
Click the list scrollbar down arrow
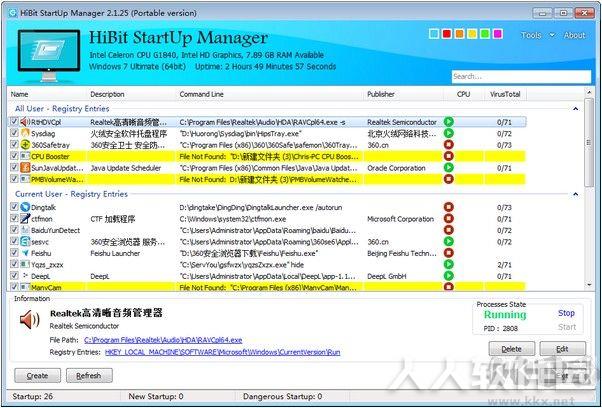coord(589,285)
